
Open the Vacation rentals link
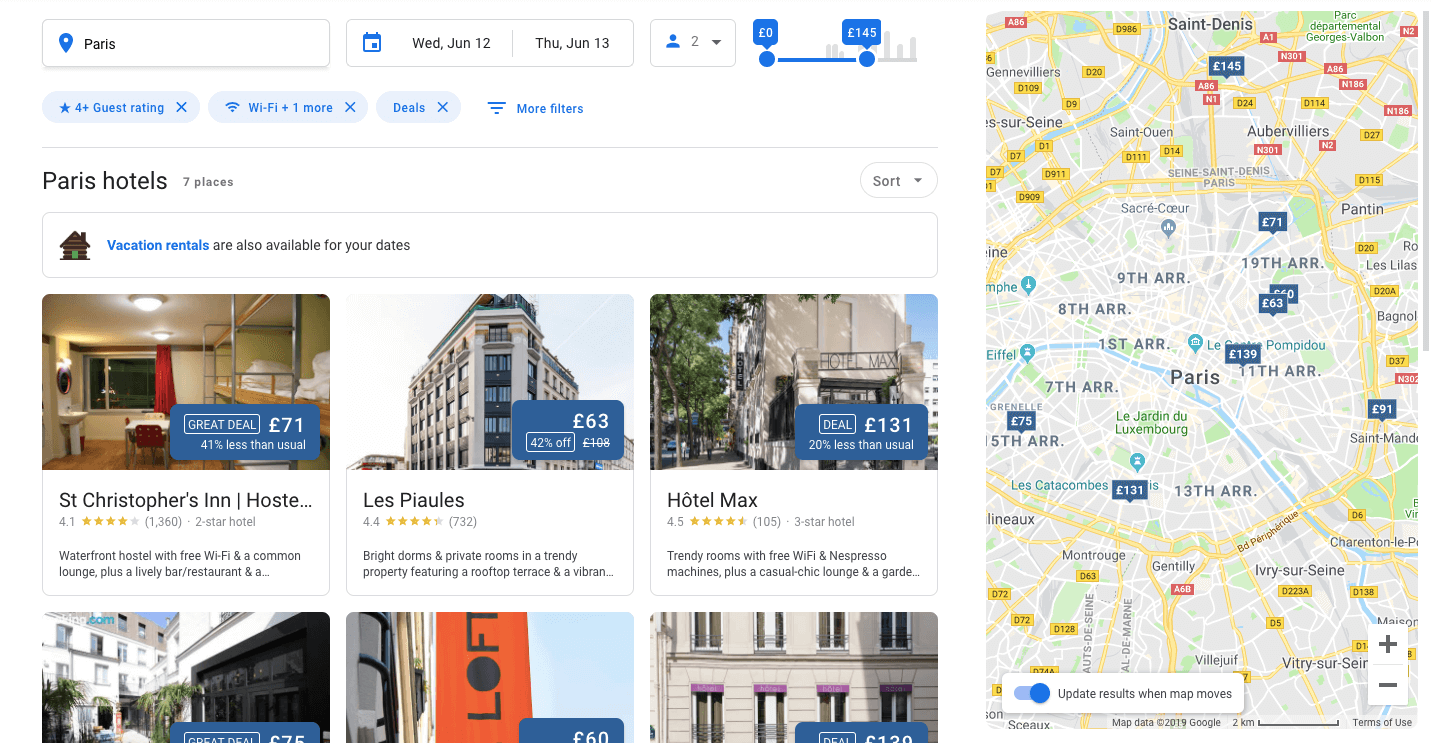tap(158, 245)
